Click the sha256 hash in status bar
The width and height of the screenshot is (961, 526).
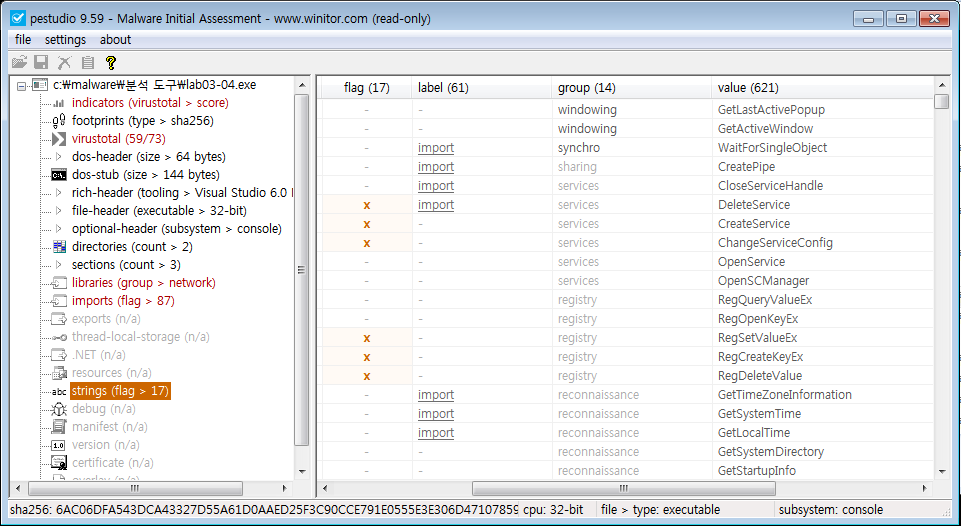click(264, 509)
